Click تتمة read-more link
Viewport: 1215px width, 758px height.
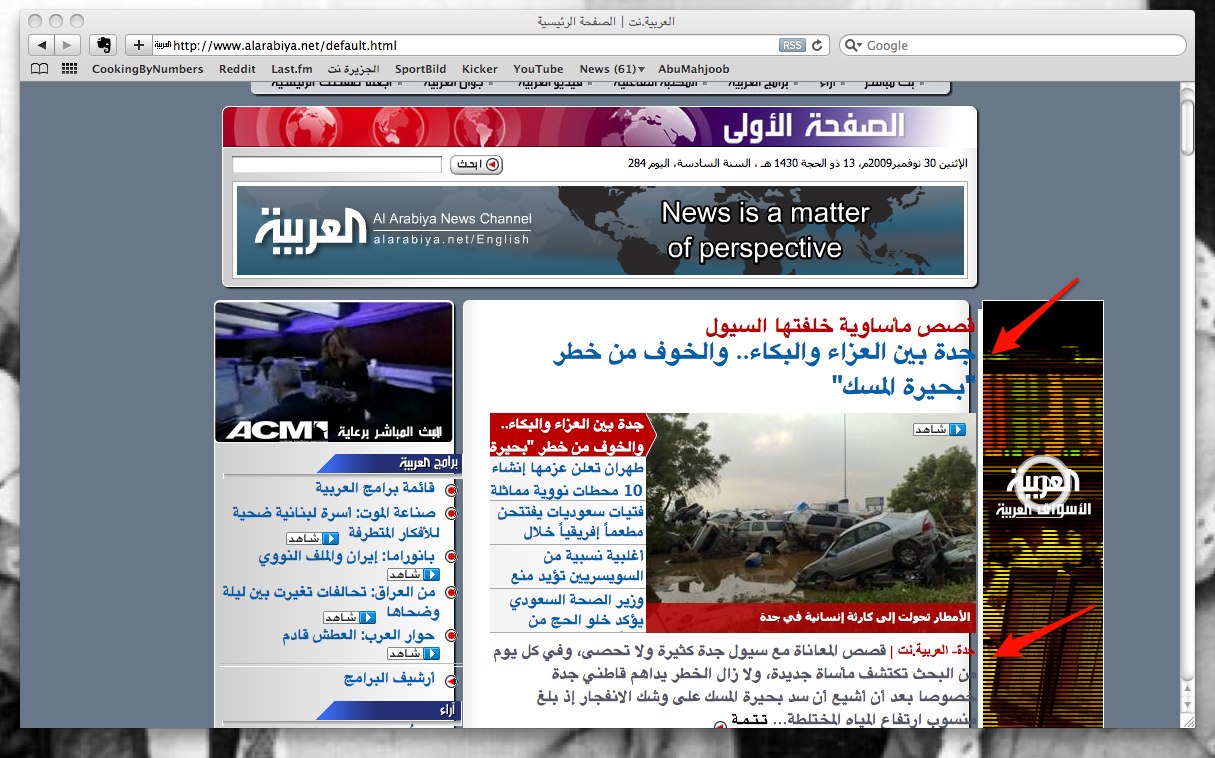748,720
